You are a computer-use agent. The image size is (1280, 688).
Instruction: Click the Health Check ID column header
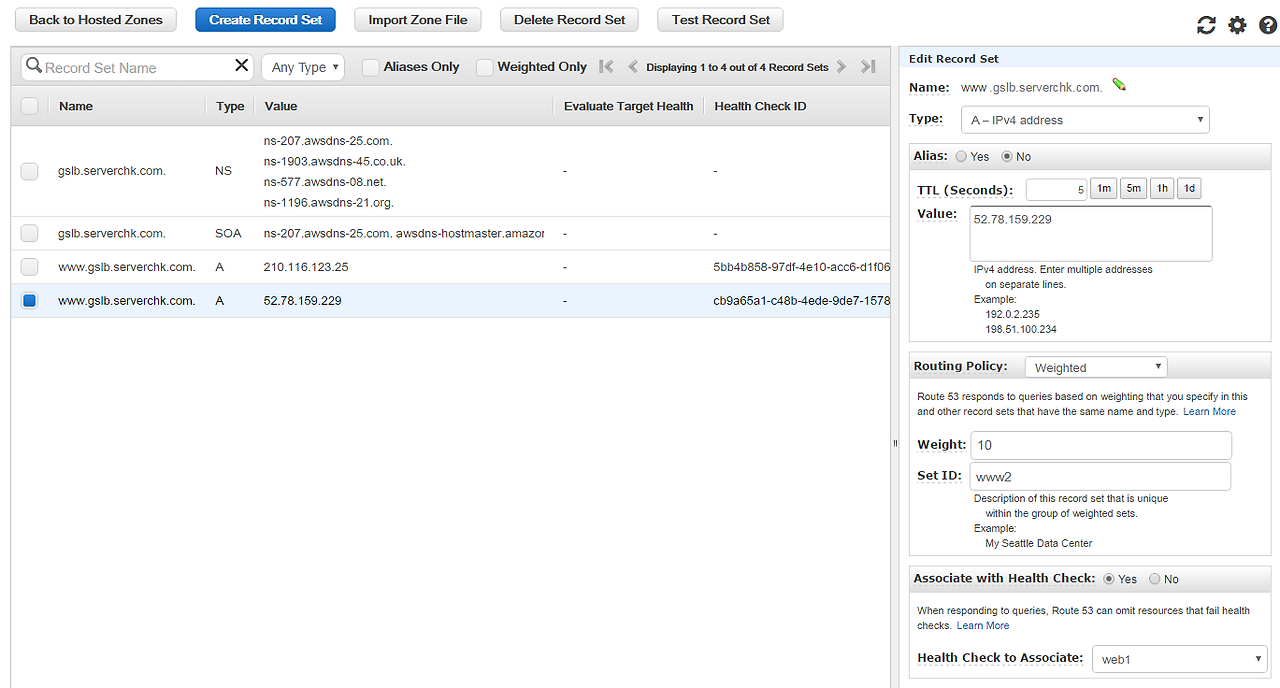(x=760, y=106)
